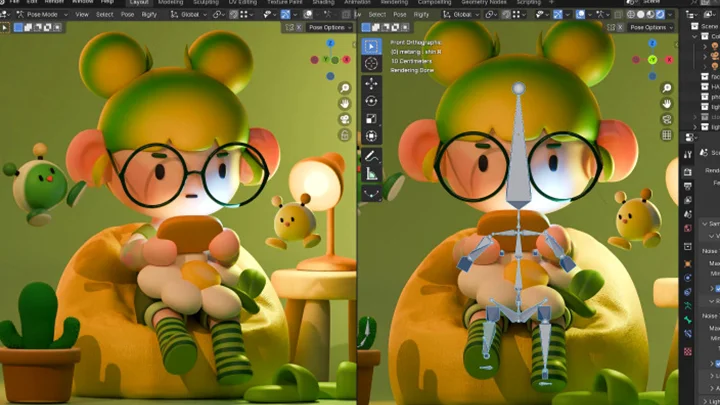Open pivot point dropdown in right viewport
This screenshot has width=720, height=405.
491,15
